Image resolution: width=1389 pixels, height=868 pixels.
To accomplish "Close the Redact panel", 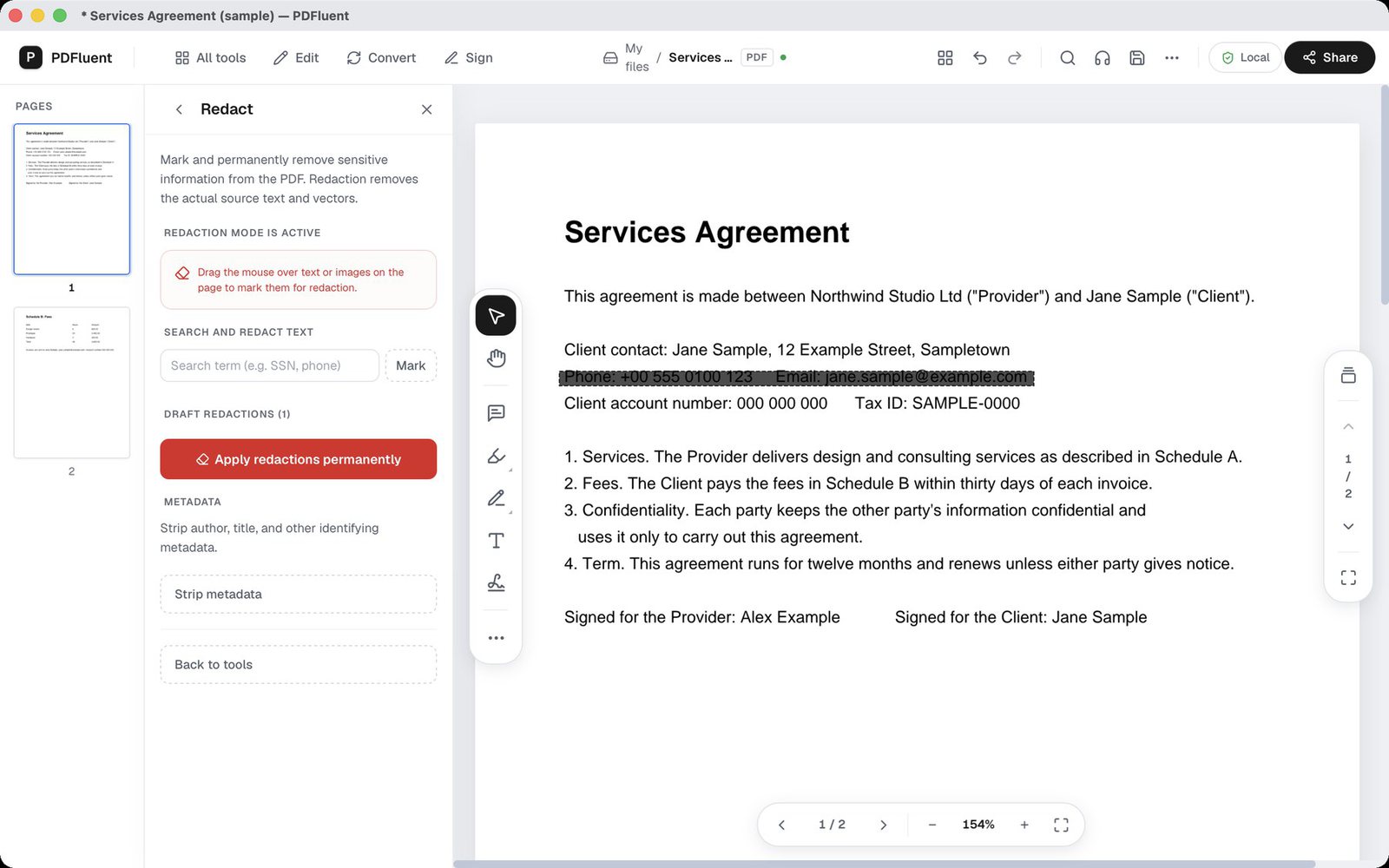I will [x=426, y=109].
